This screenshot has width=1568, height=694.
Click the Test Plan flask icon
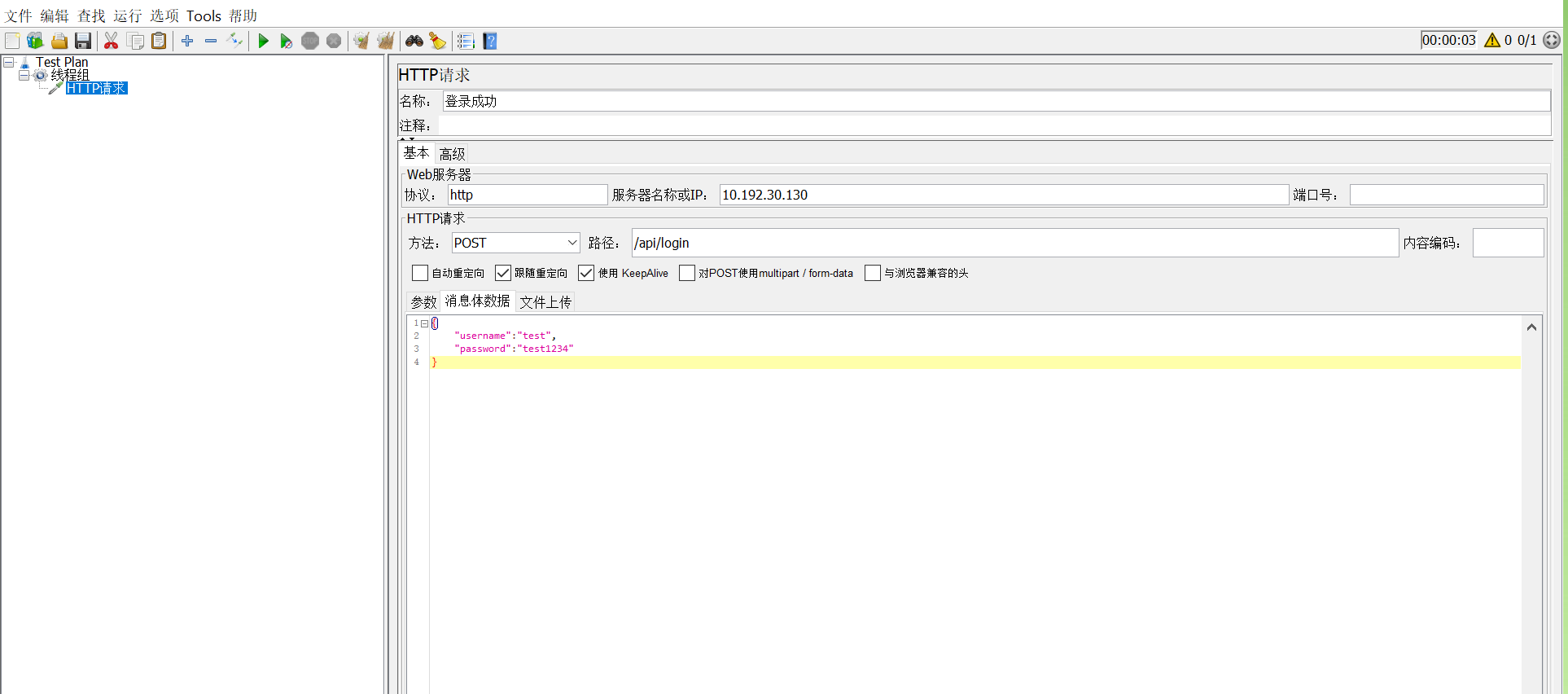coord(24,62)
